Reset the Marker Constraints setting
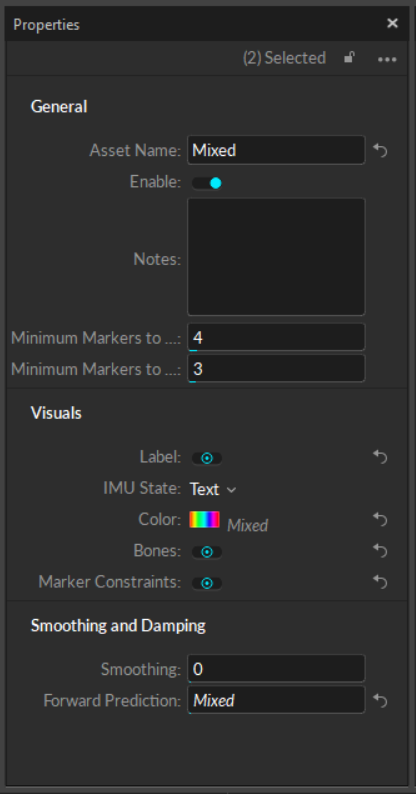The image size is (416, 794). (x=380, y=582)
